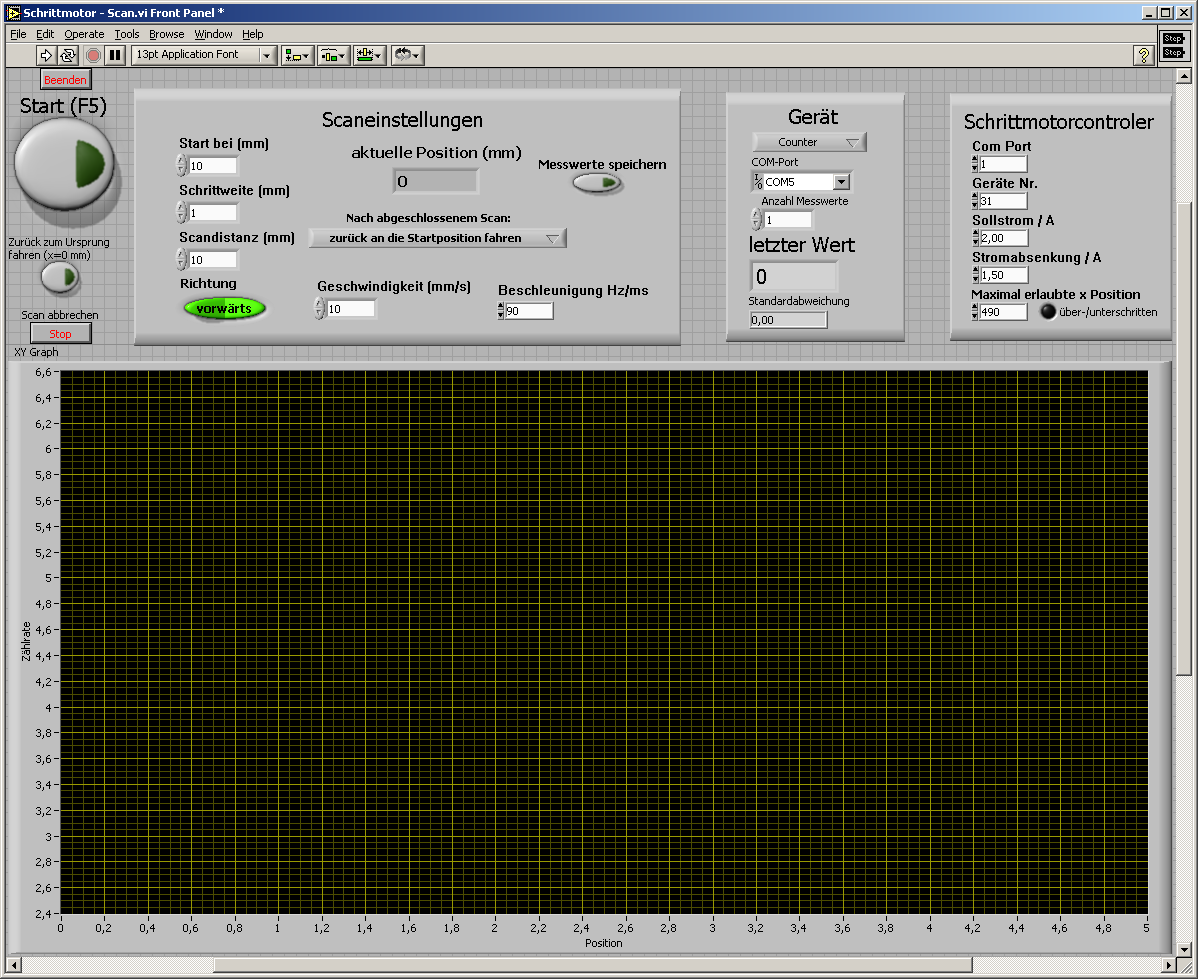Click the XY Graph label
Screen dimensions: 1198x979
(x=36, y=352)
